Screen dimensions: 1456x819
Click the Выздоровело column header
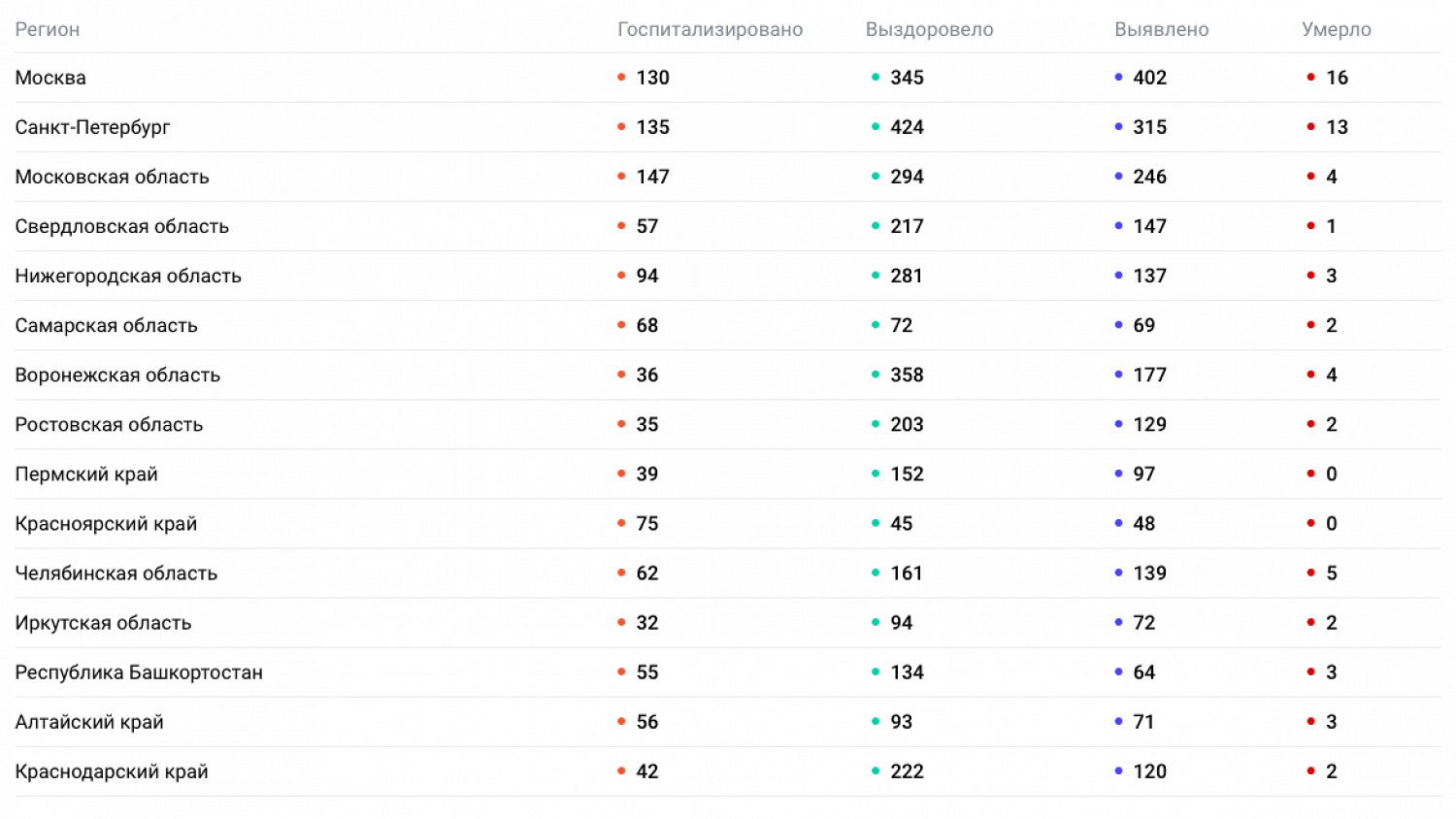coord(929,29)
